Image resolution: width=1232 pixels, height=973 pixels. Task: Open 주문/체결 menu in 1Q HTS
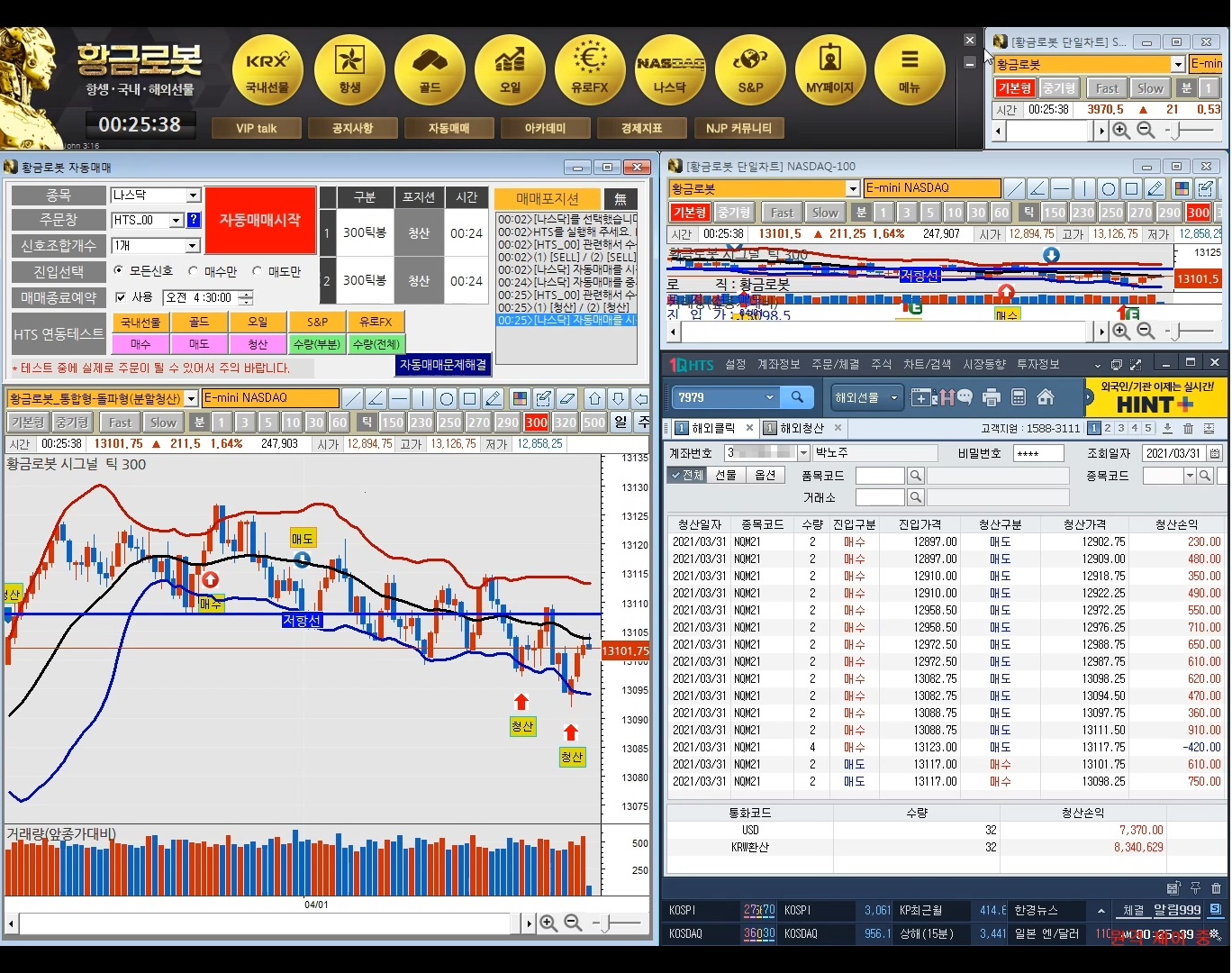tap(836, 364)
